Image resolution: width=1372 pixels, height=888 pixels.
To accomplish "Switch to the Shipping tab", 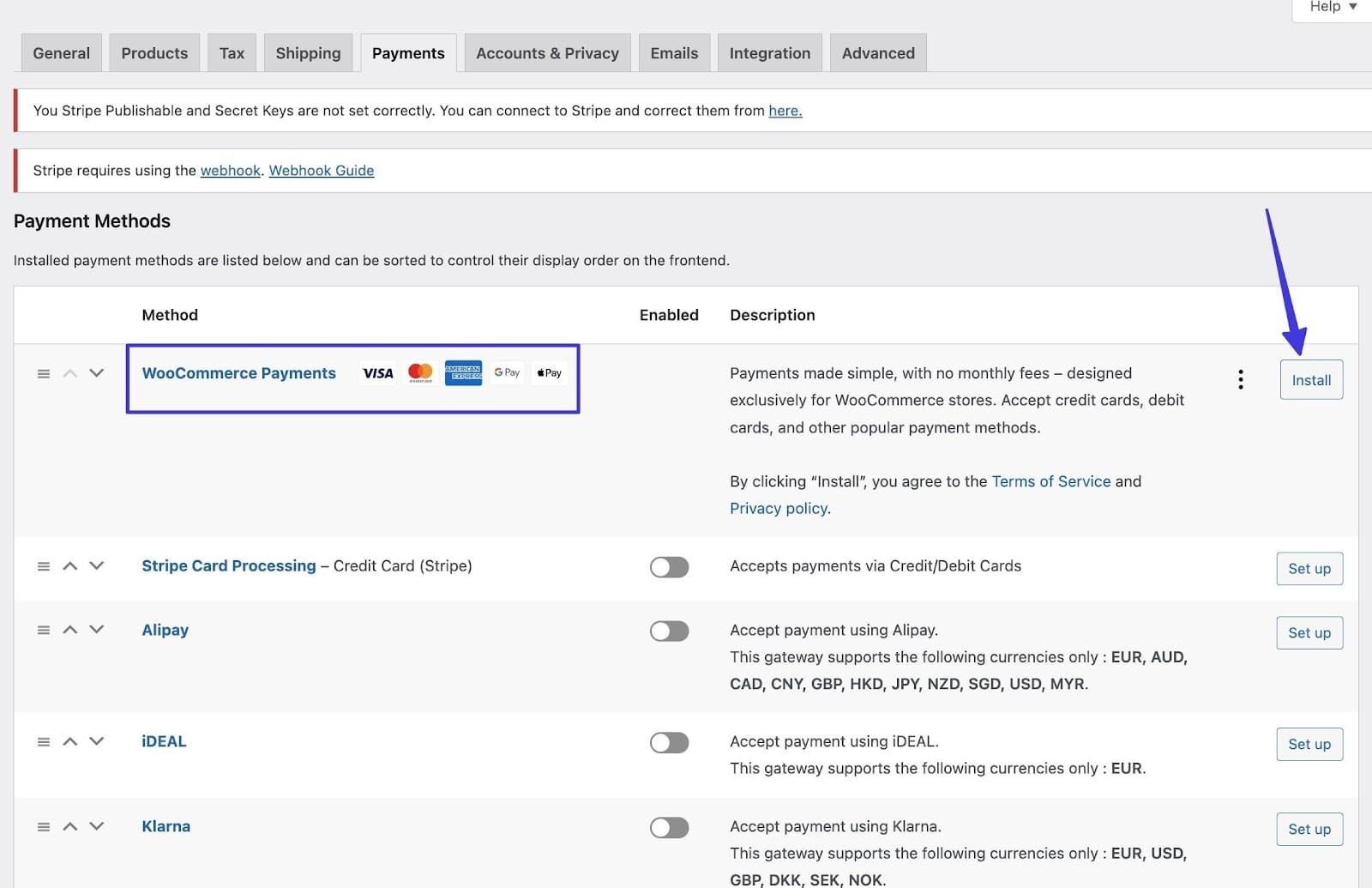I will pos(308,52).
